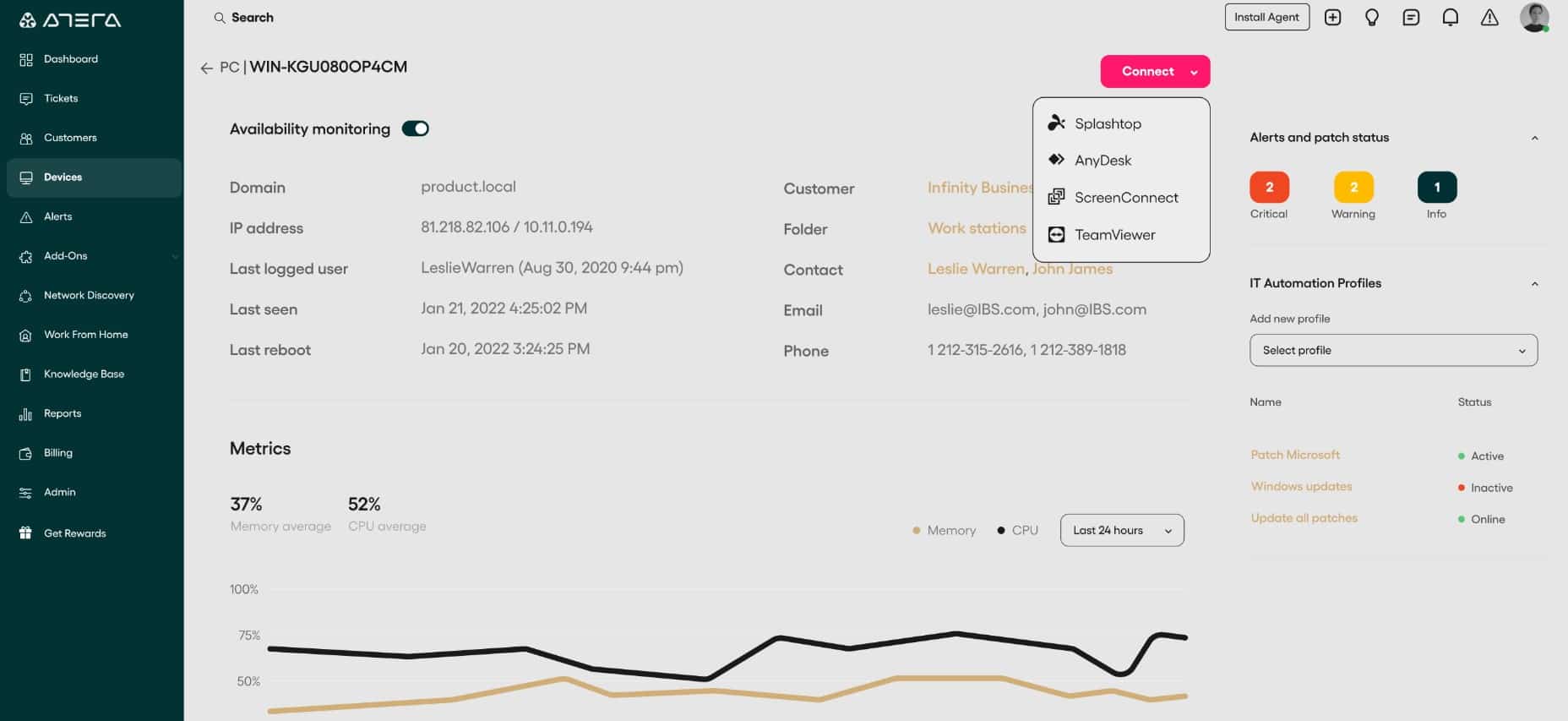Toggle the Memory legend series
Screen dimensions: 1568x721
(x=944, y=530)
